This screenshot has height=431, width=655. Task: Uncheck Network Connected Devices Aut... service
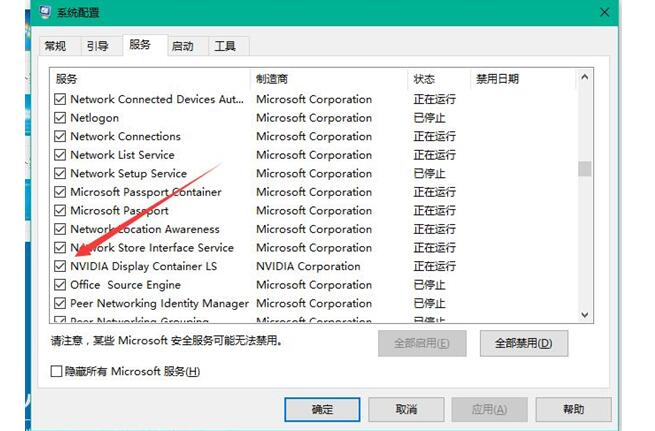point(60,99)
